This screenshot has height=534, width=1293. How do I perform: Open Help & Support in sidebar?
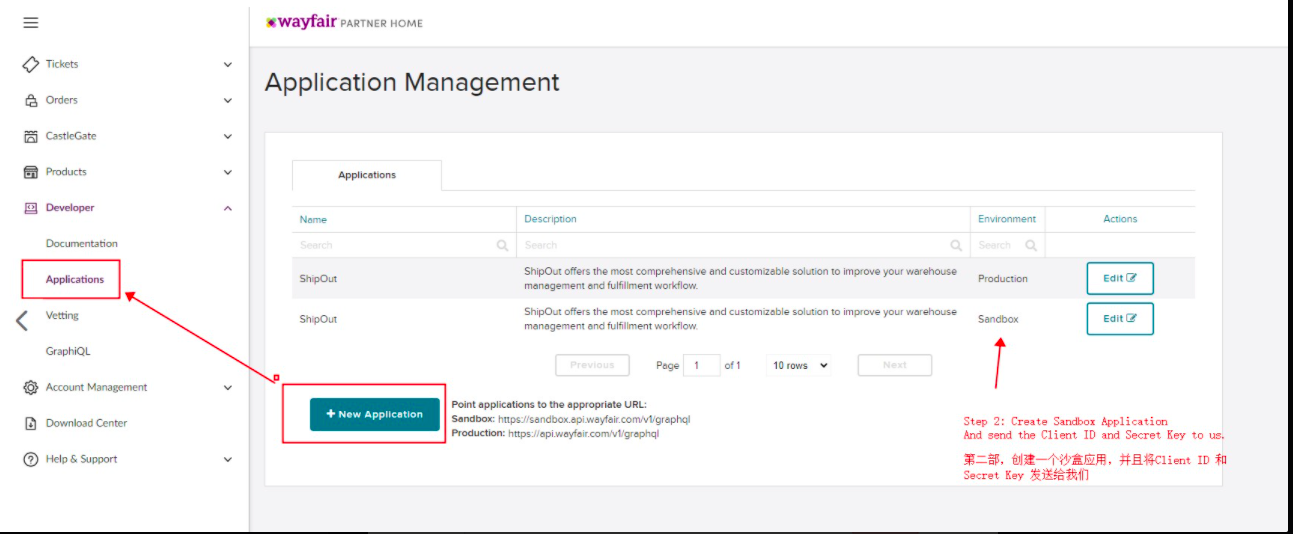tap(82, 459)
